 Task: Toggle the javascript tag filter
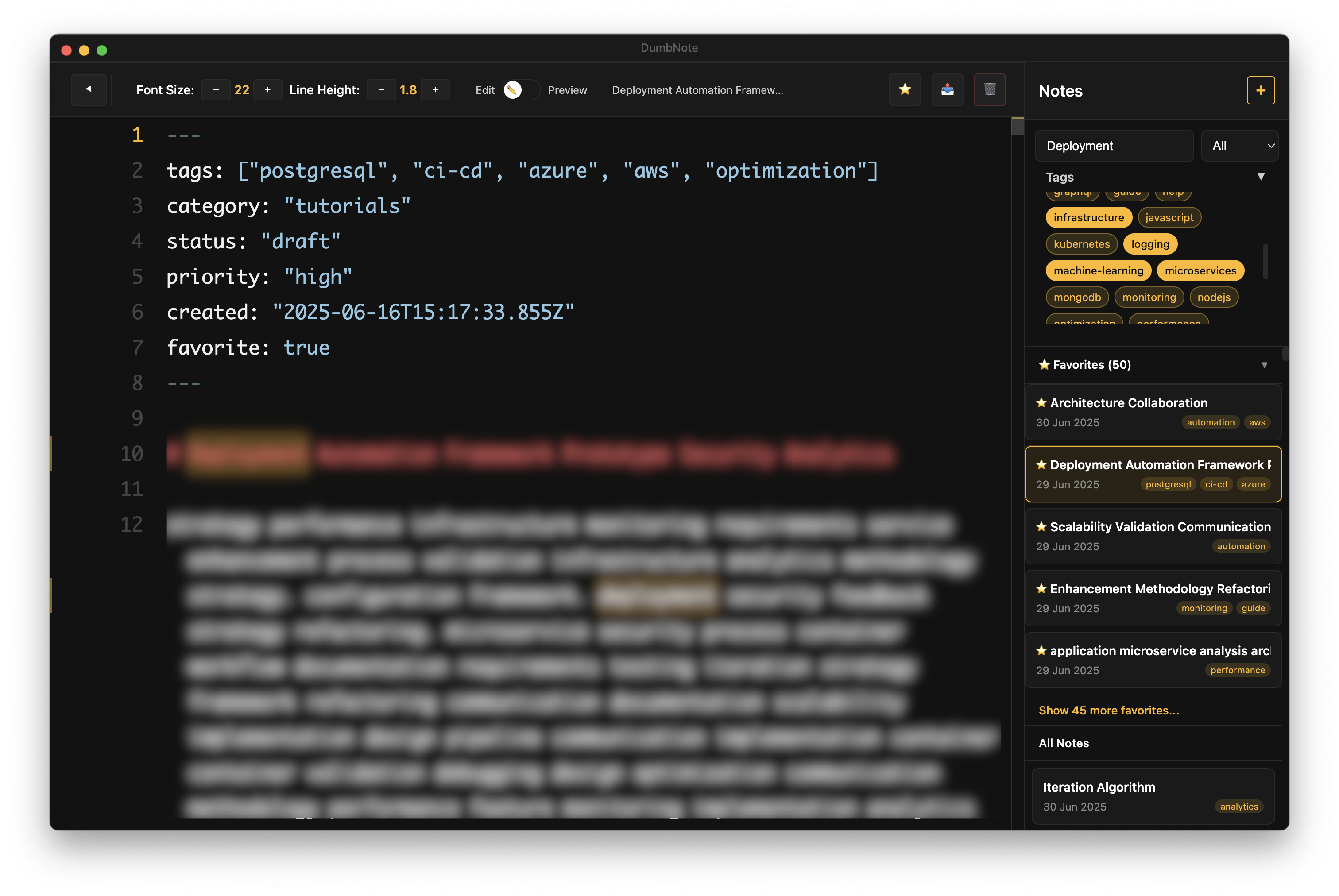(x=1169, y=217)
